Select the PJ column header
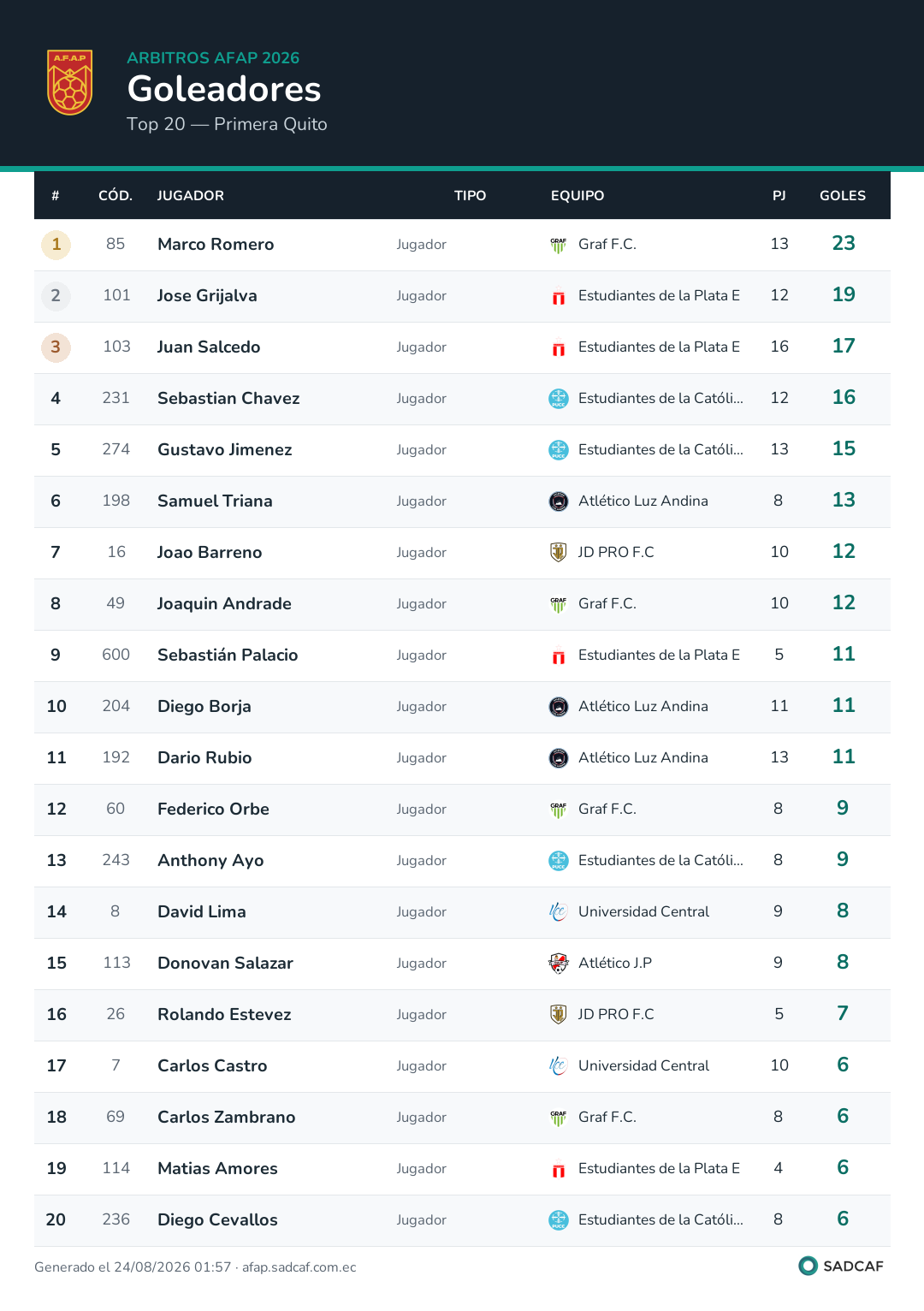This screenshot has height=1311, width=924. pos(779,196)
